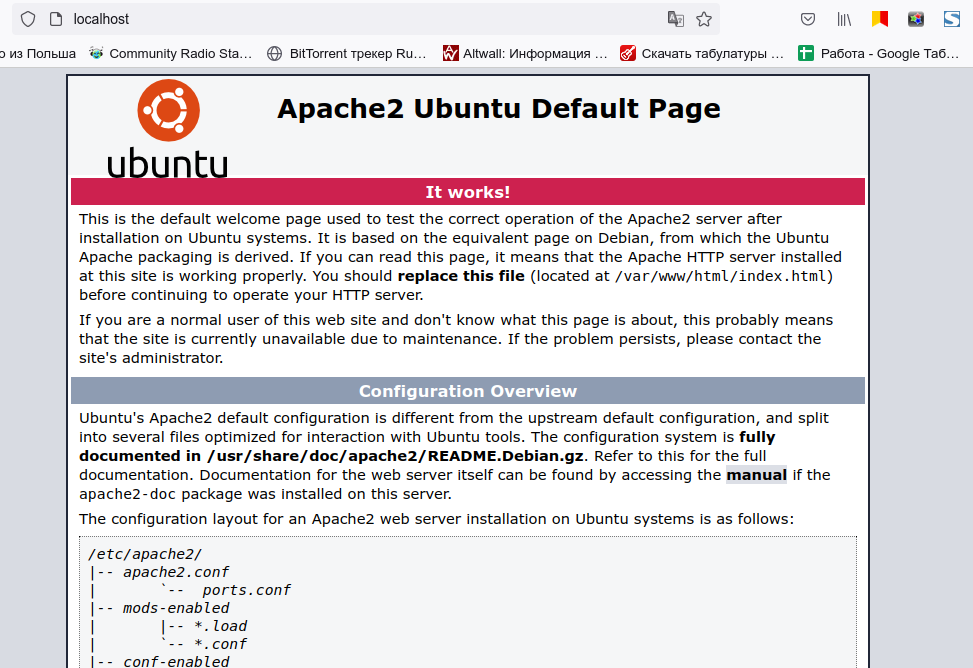Open the Altwall: Информация bookmark
Viewport: 973px width, 668px height.
(x=525, y=53)
